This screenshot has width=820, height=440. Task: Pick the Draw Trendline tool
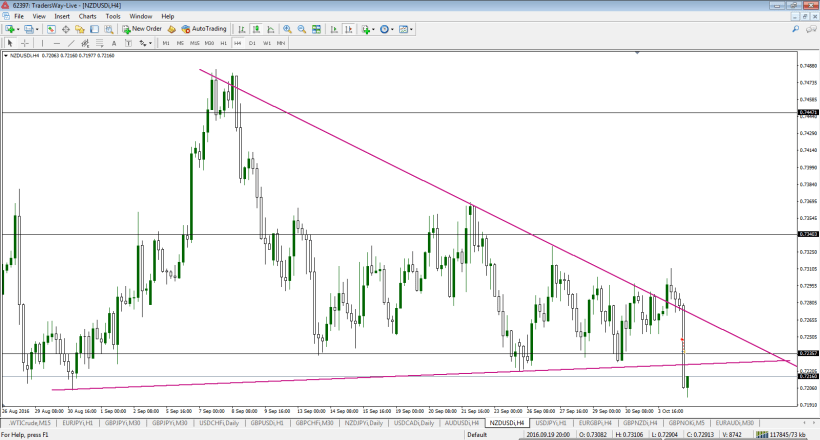coord(70,43)
